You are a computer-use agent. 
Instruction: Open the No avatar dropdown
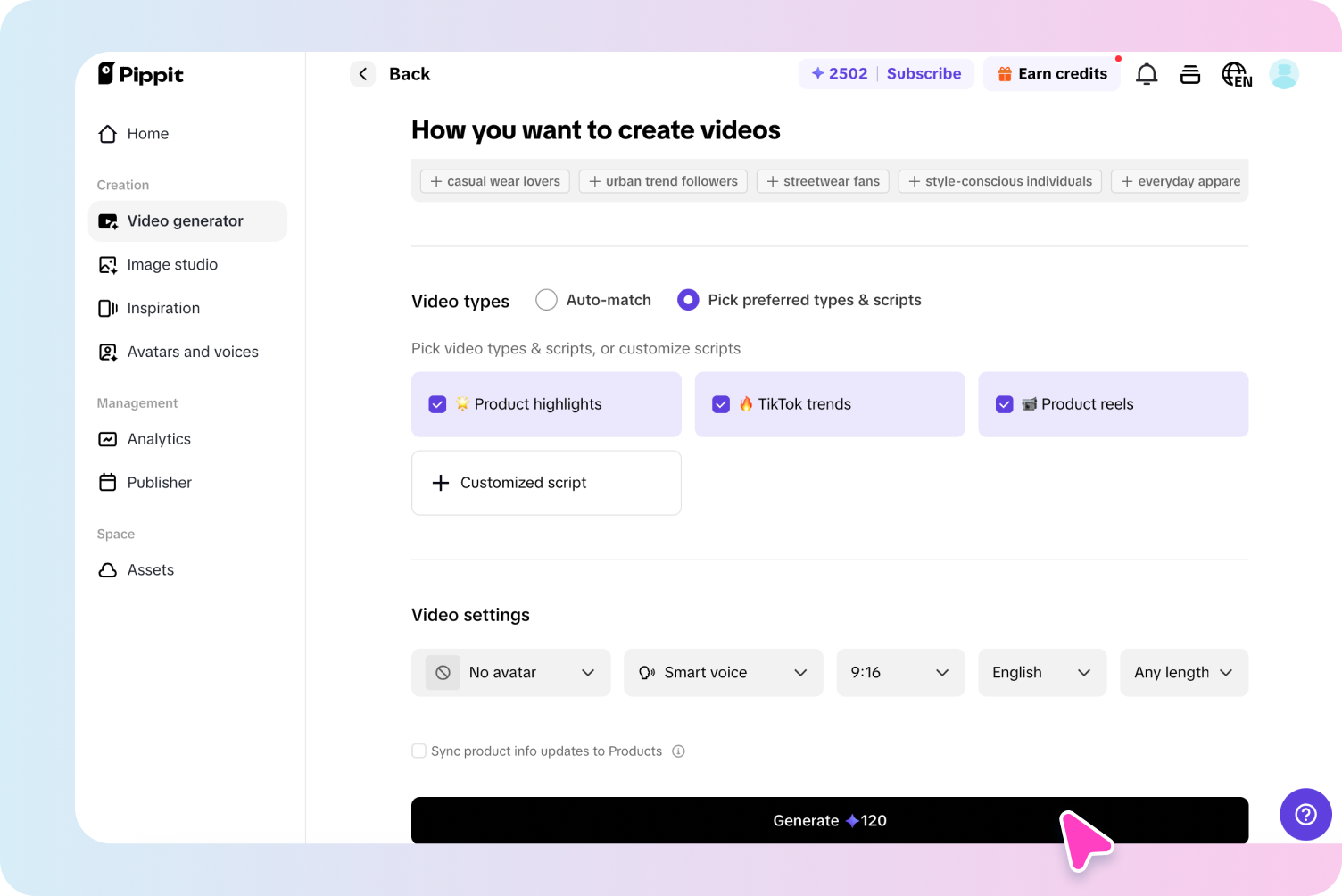(509, 672)
